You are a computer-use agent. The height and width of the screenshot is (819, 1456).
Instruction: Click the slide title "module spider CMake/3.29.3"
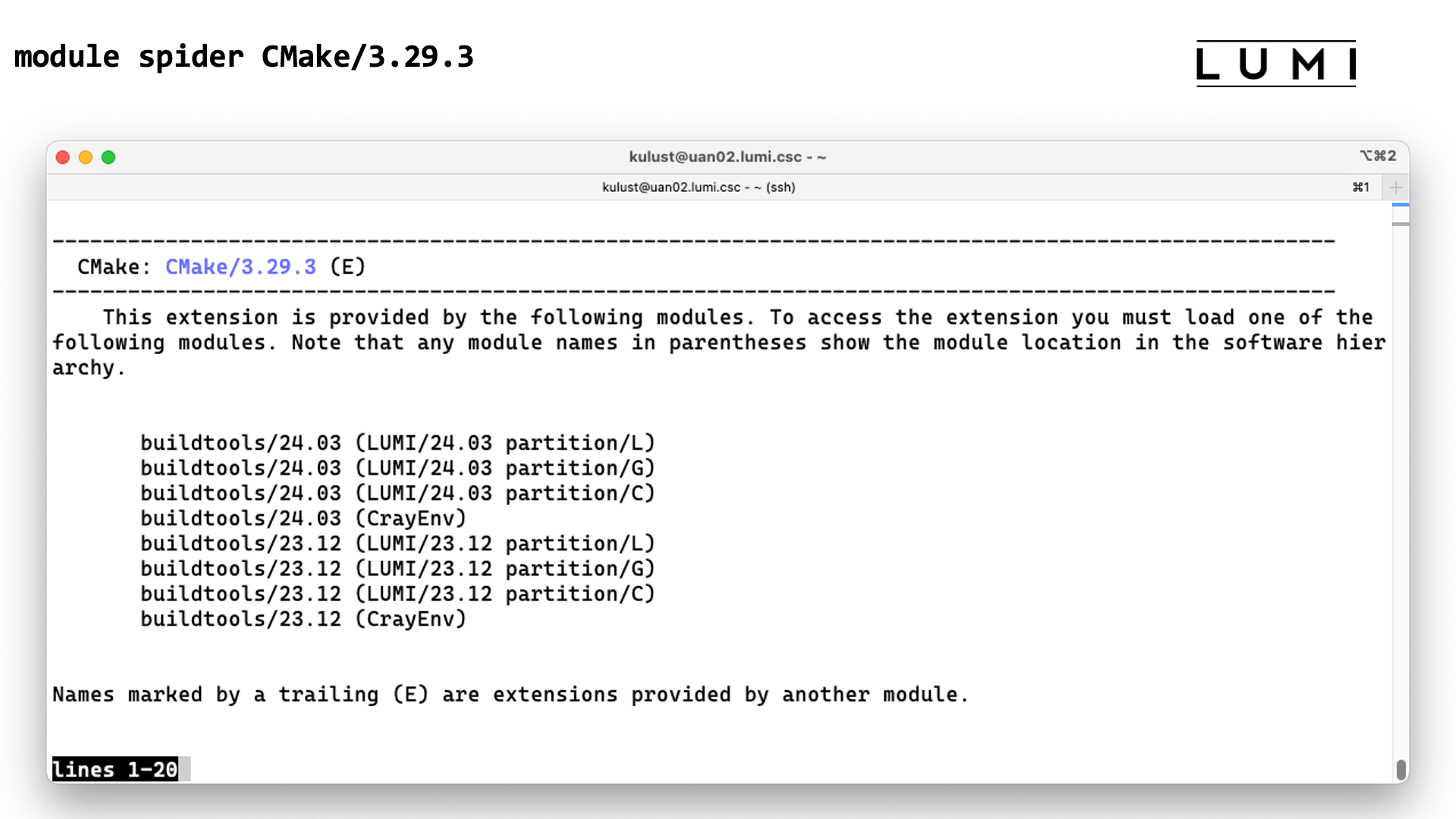pyautogui.click(x=244, y=57)
